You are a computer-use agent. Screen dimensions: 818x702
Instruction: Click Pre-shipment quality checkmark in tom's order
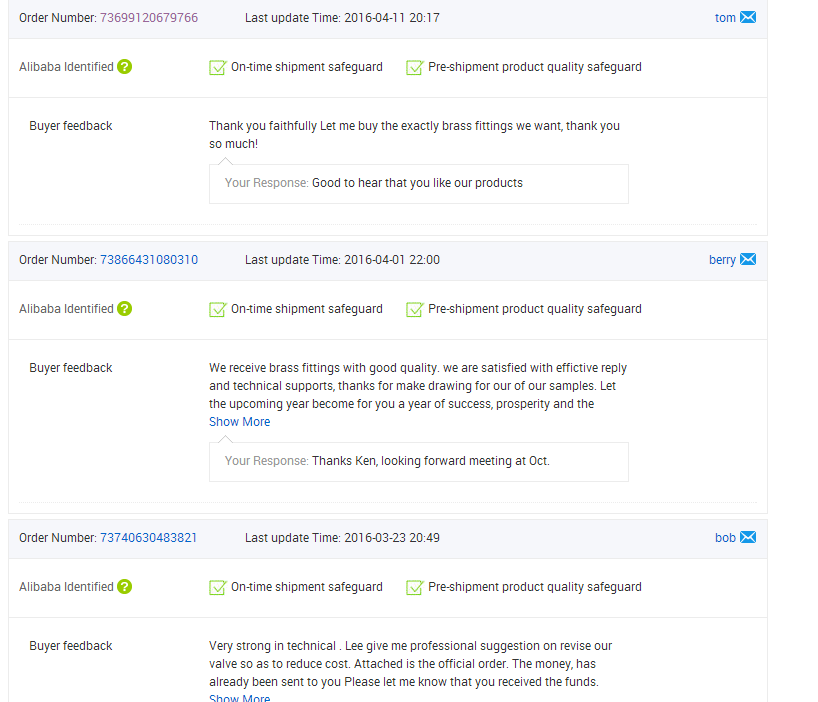[x=414, y=68]
